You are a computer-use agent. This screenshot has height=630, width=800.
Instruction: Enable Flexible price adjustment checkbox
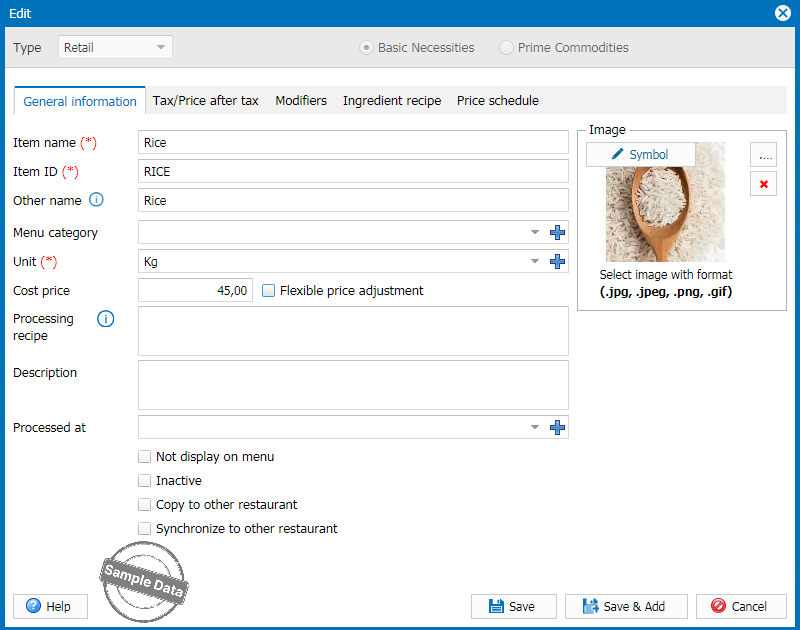[x=268, y=291]
